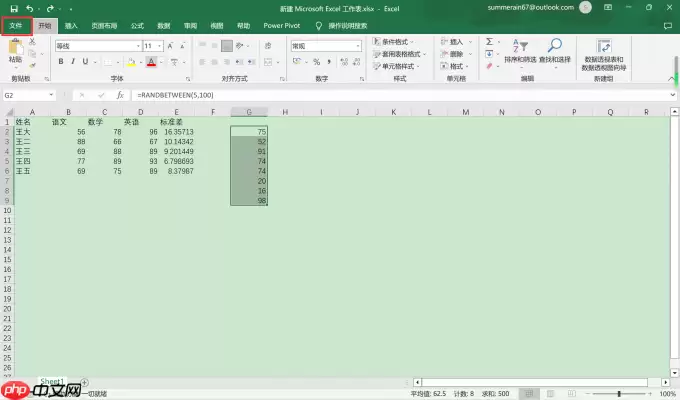Open Find and Select (查找和选择)

pyautogui.click(x=555, y=53)
